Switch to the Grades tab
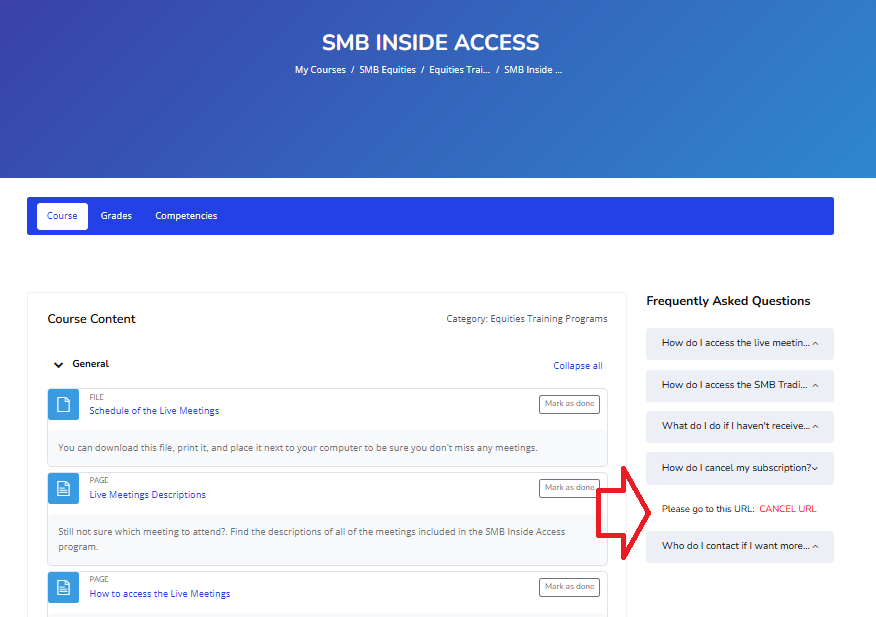 tap(116, 216)
